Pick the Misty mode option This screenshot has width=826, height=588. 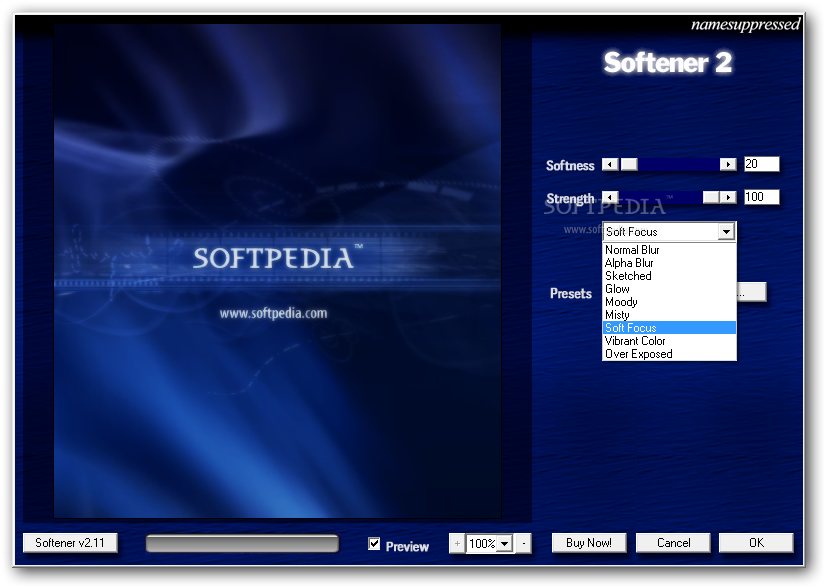click(x=669, y=315)
